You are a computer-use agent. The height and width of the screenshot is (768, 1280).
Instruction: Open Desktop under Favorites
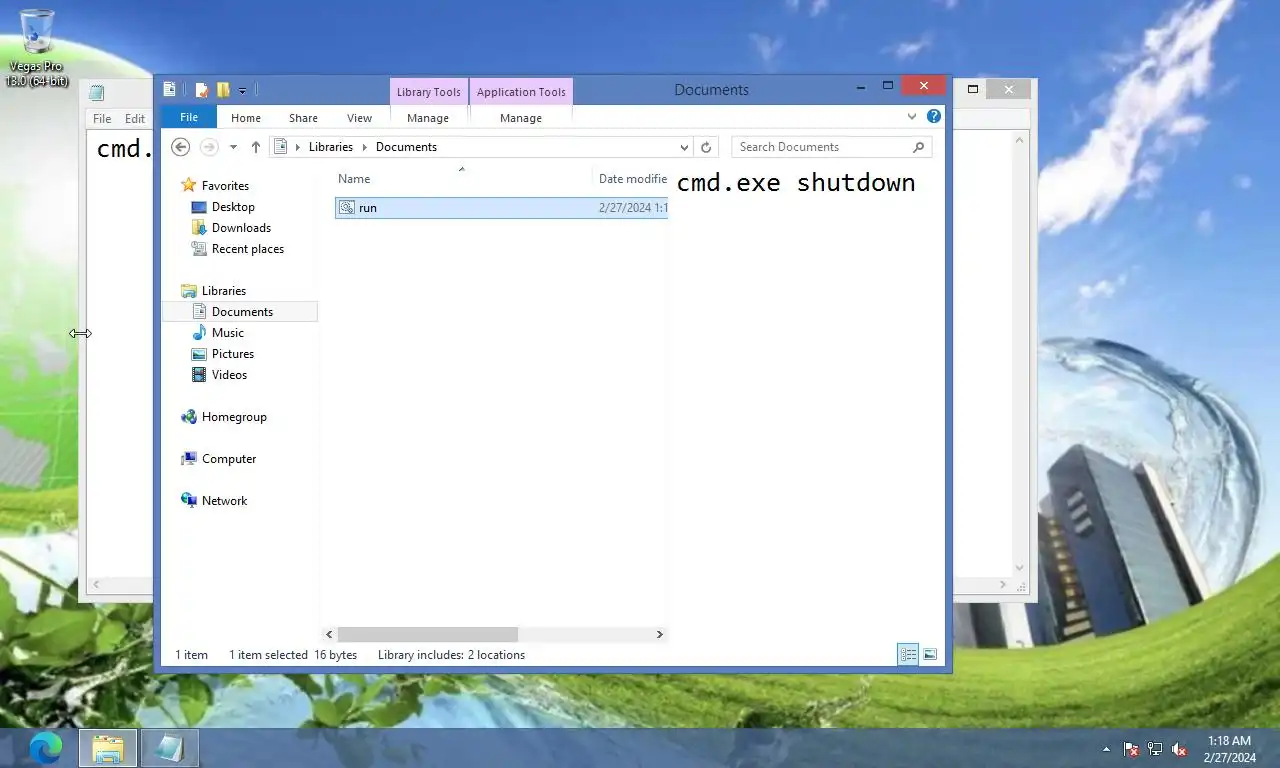[x=233, y=207]
